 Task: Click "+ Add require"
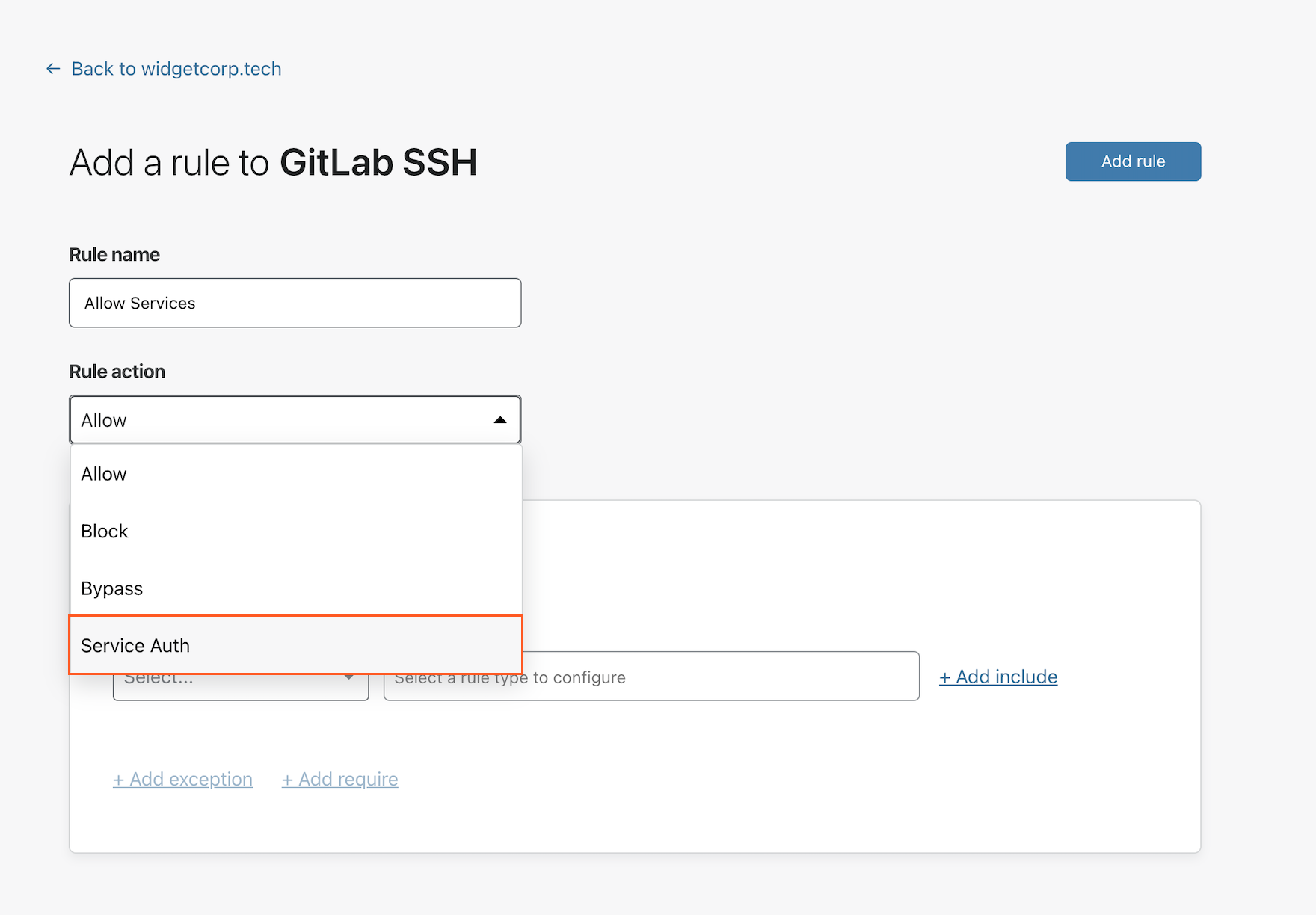[x=339, y=779]
